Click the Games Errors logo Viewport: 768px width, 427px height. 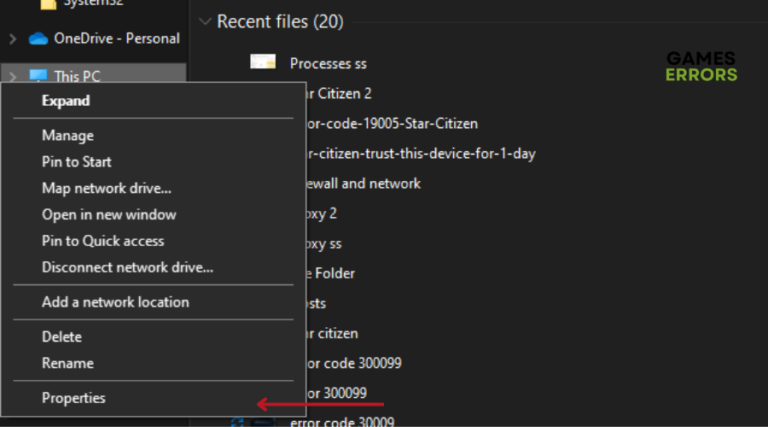click(701, 67)
